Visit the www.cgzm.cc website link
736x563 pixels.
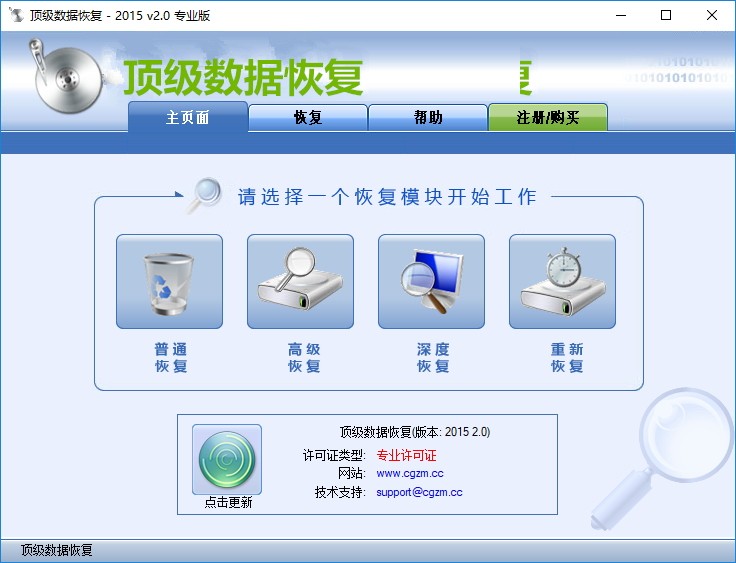[x=410, y=473]
